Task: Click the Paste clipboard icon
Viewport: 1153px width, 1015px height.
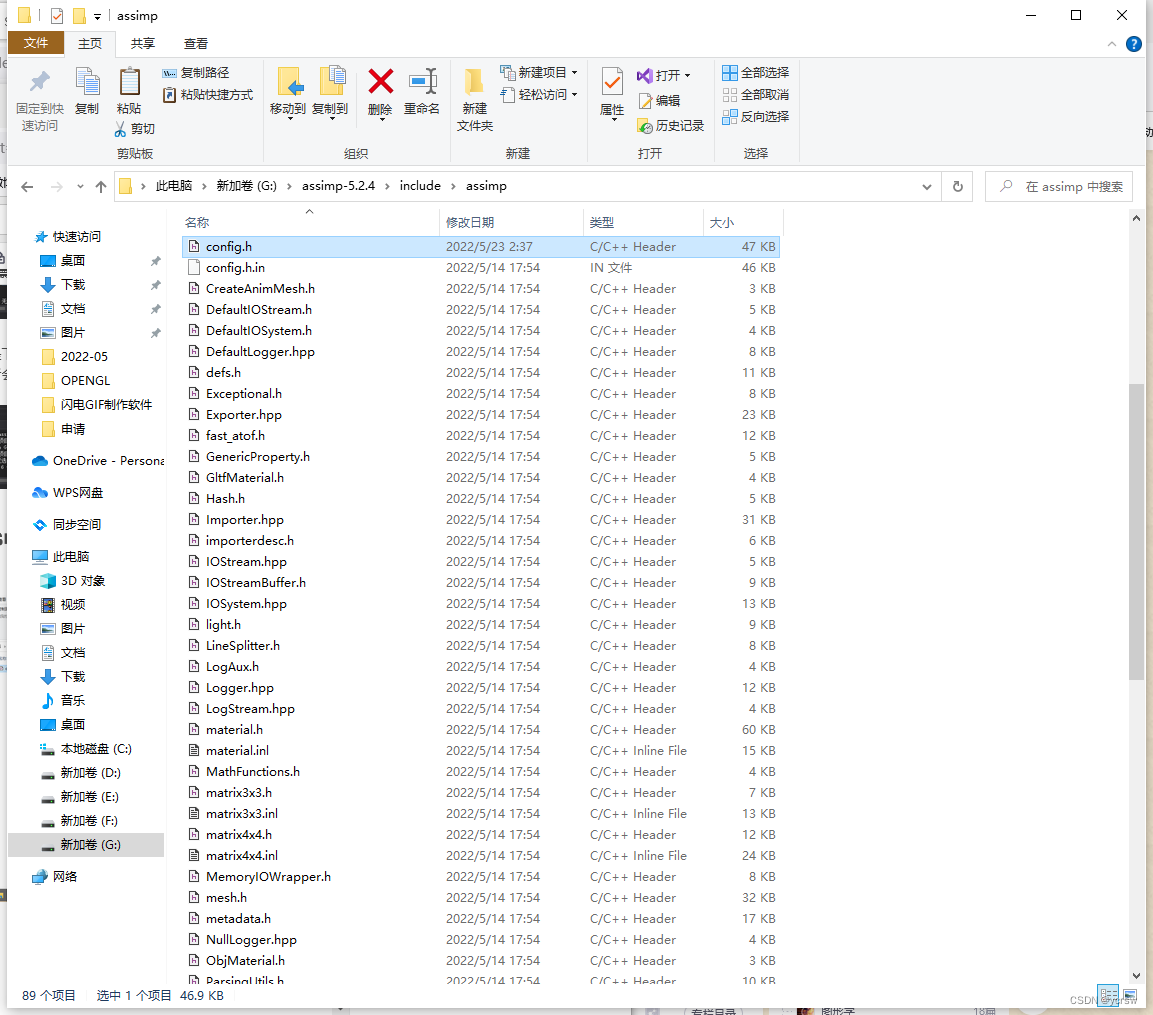Action: [x=129, y=82]
